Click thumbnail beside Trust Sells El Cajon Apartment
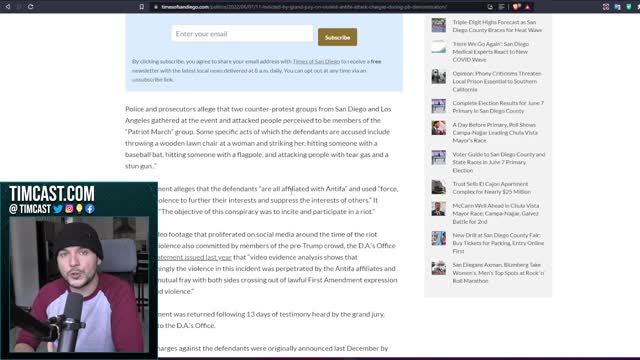Image resolution: width=640 pixels, height=360 pixels. pyautogui.click(x=439, y=187)
